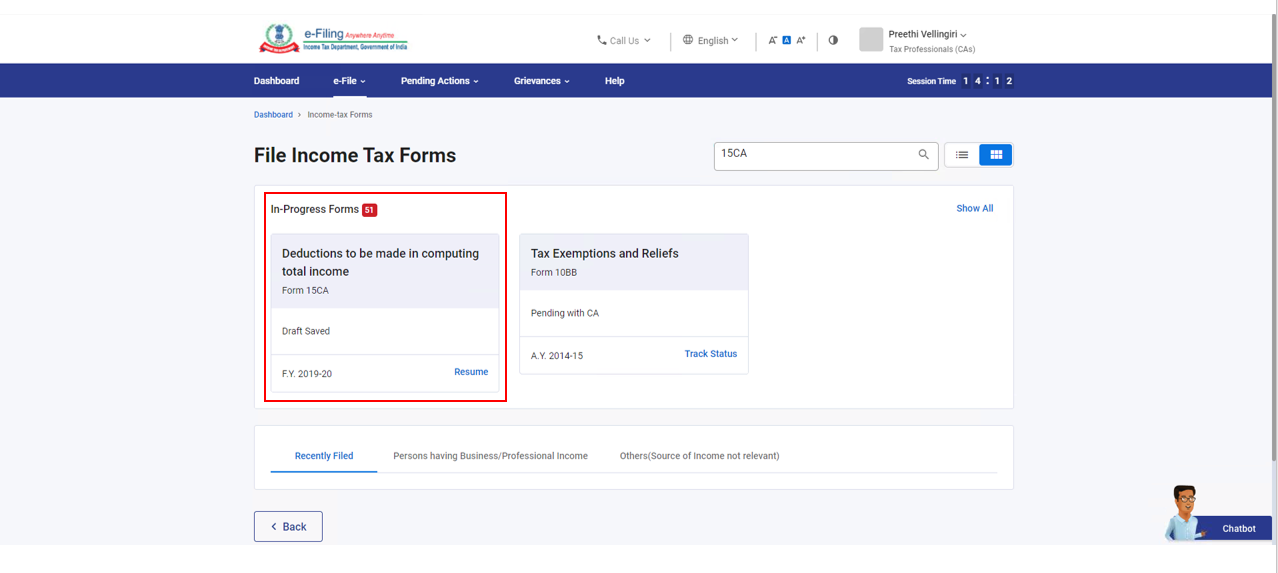Select Persons having Business/Professional Income tab
This screenshot has height=573, width=1278.
click(490, 456)
